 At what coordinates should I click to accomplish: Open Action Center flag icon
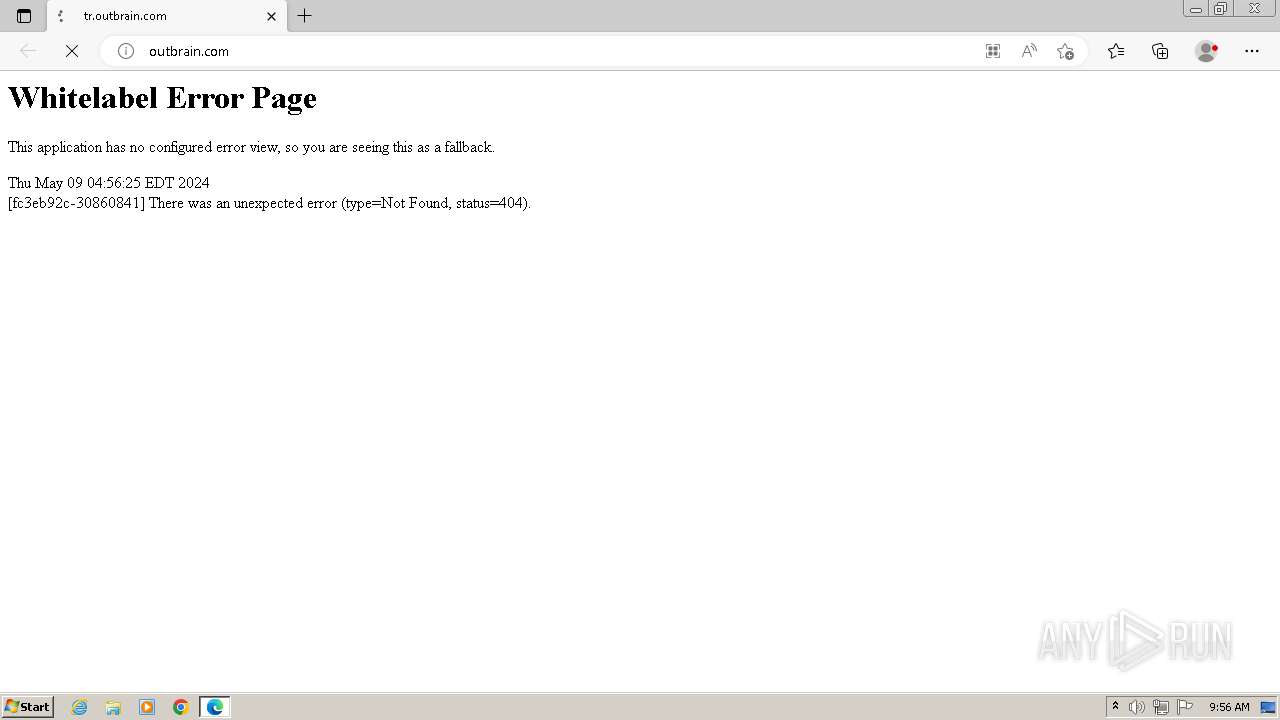click(x=1185, y=707)
